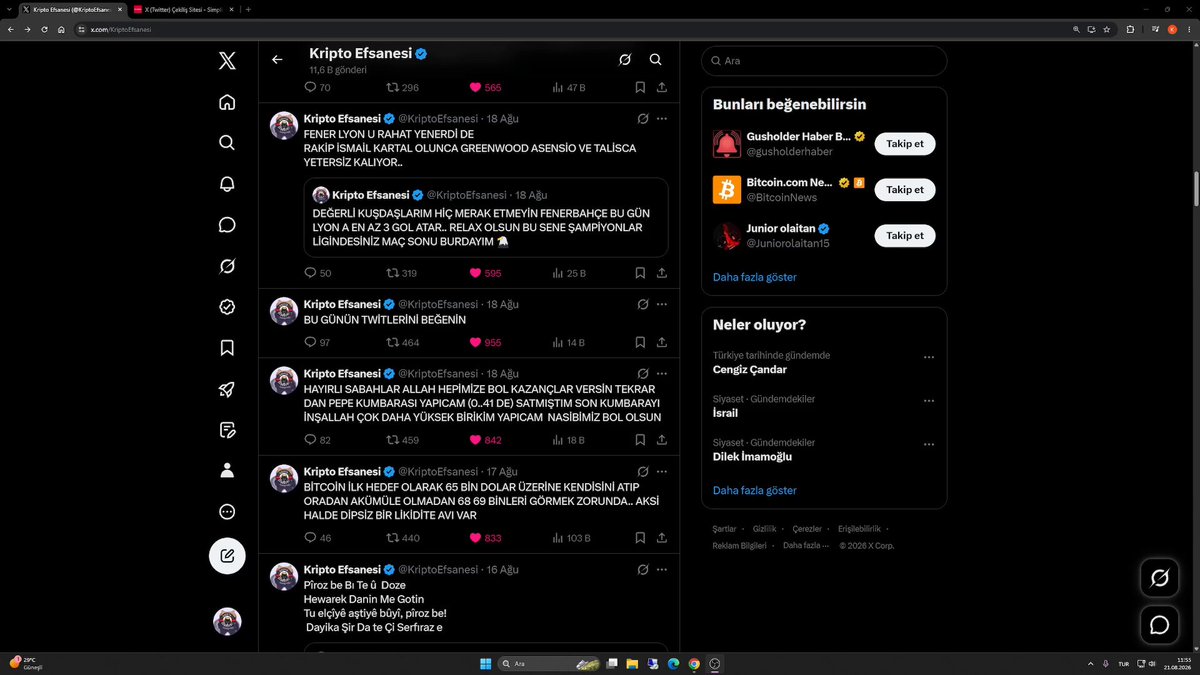Follow Bitcoin.com News with Takip et

pyautogui.click(x=905, y=190)
